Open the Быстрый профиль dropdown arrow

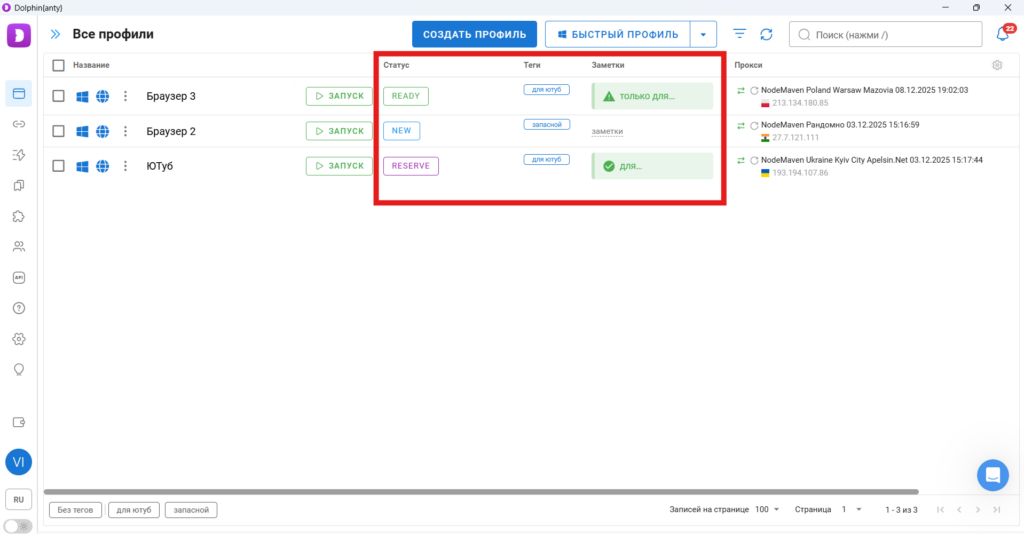click(703, 34)
